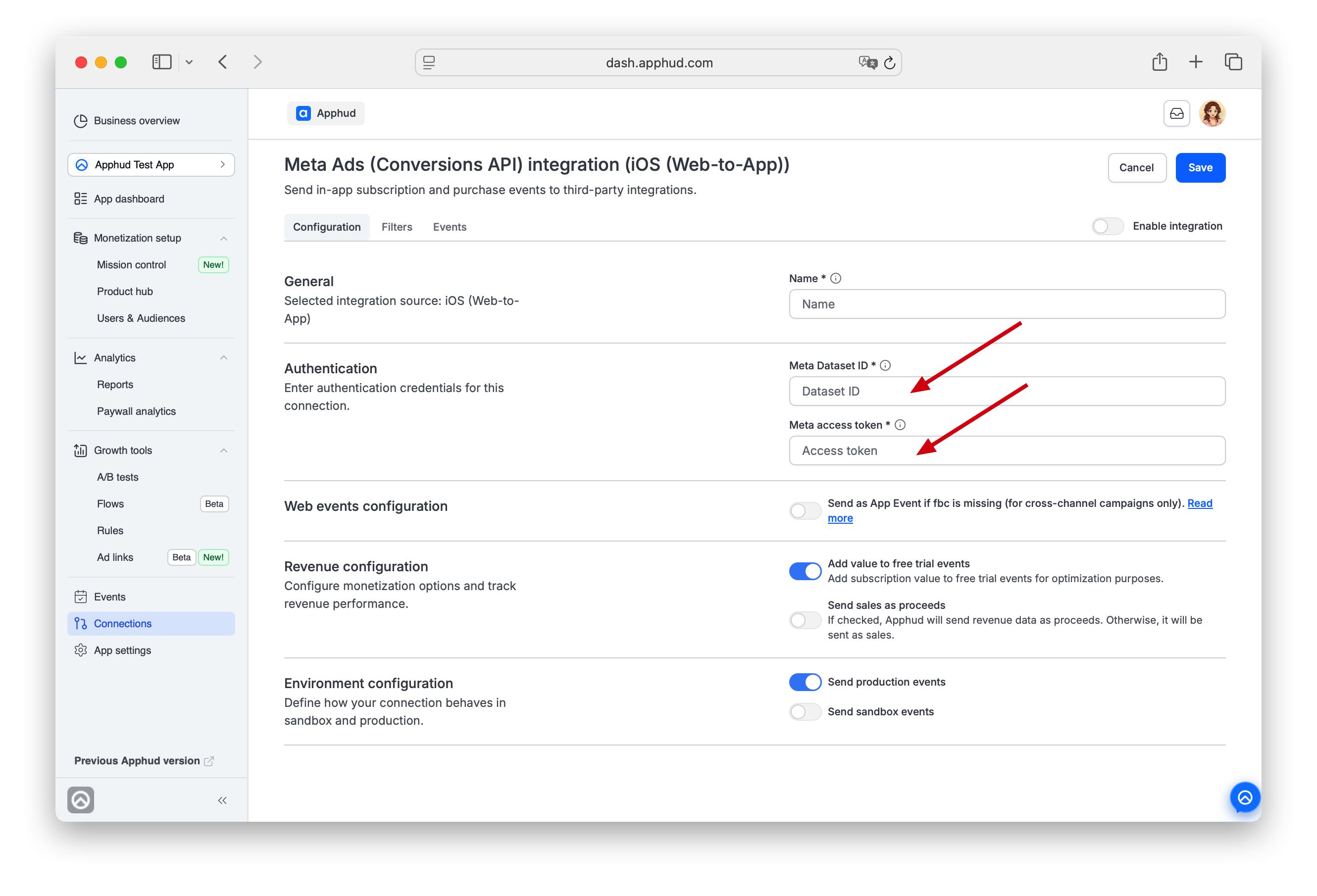The width and height of the screenshot is (1317, 896).
Task: Click the Apphud logo at sidebar bottom
Action: (81, 800)
